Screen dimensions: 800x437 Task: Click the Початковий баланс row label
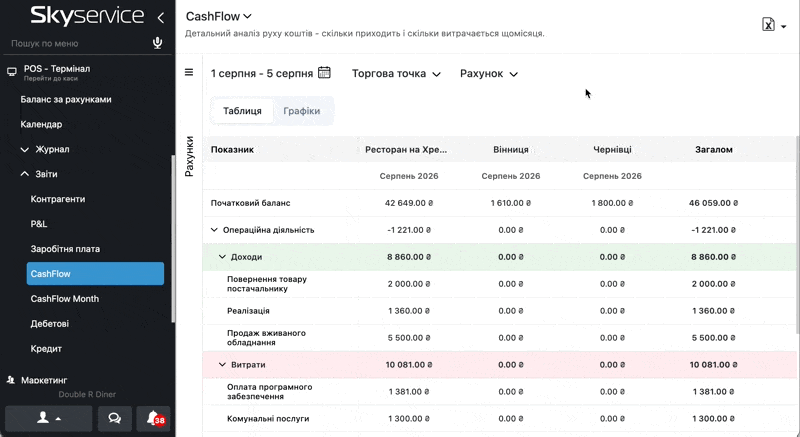(251, 203)
